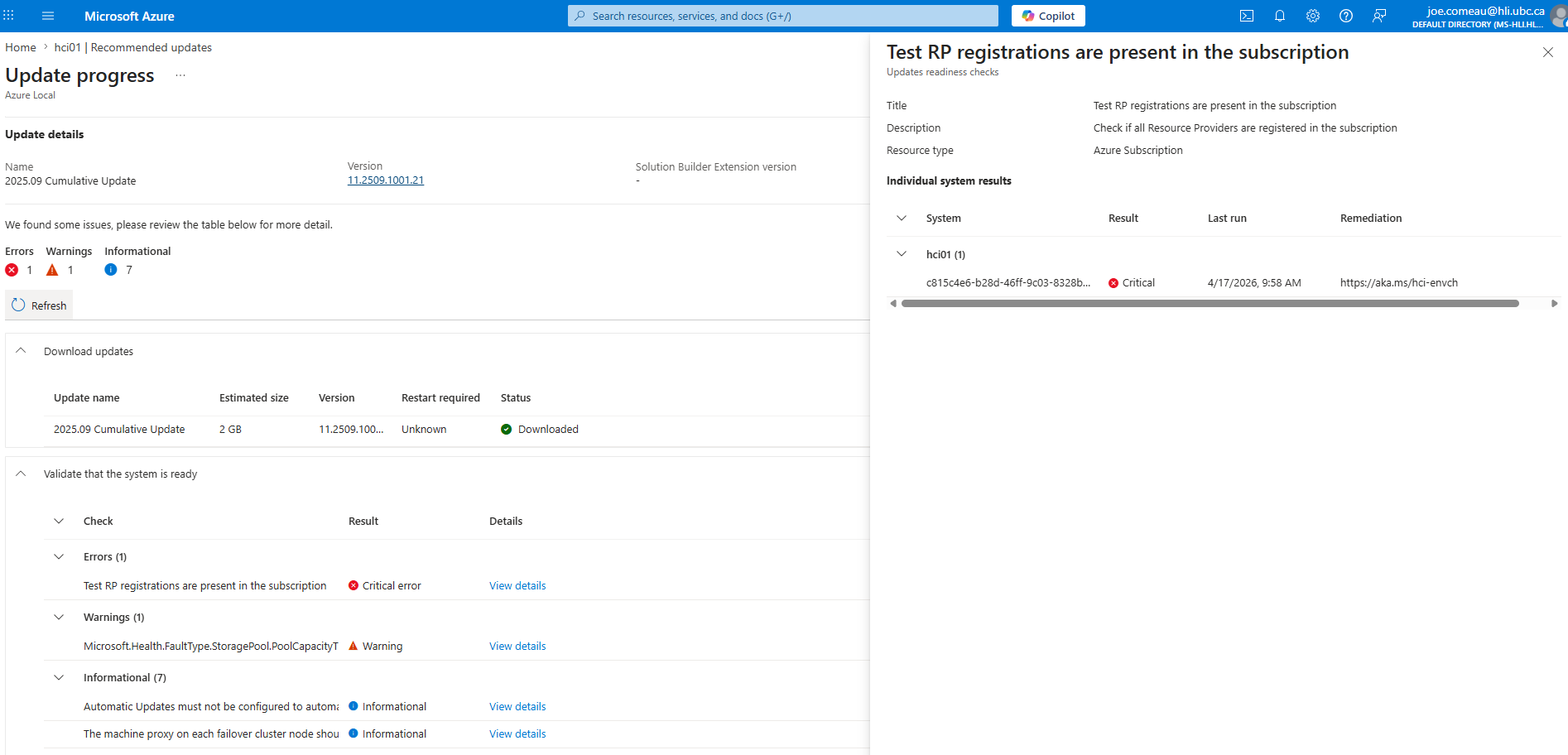
Task: Select the Test RP registrations check row text
Action: click(205, 585)
